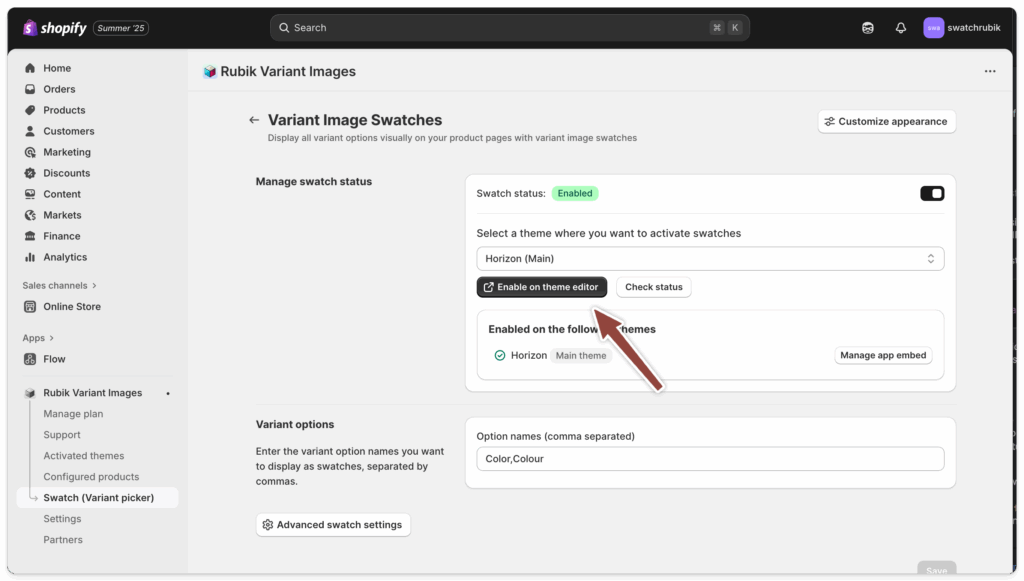
Task: Click the Content icon in sidebar
Action: tap(30, 194)
